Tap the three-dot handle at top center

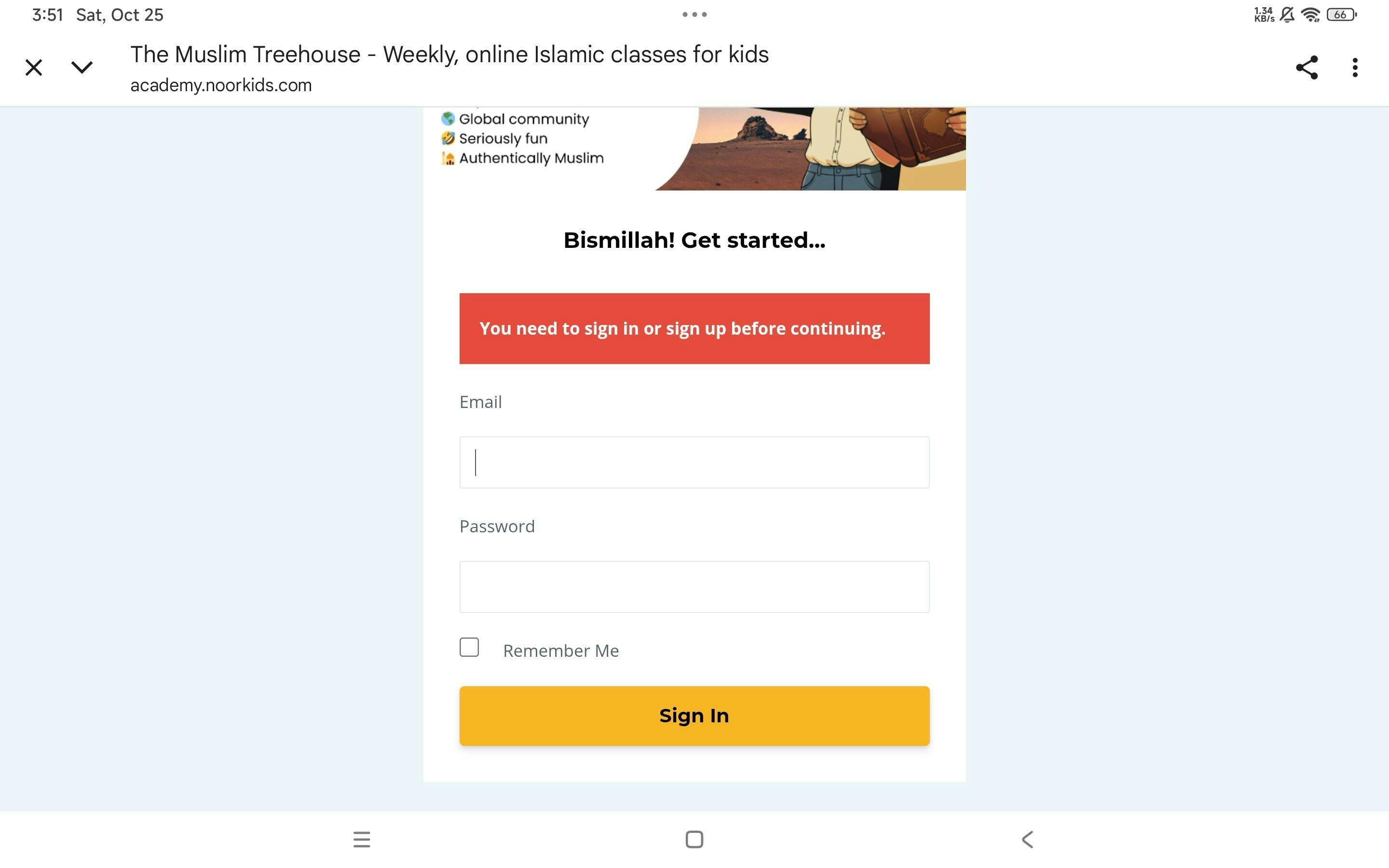pyautogui.click(x=694, y=14)
